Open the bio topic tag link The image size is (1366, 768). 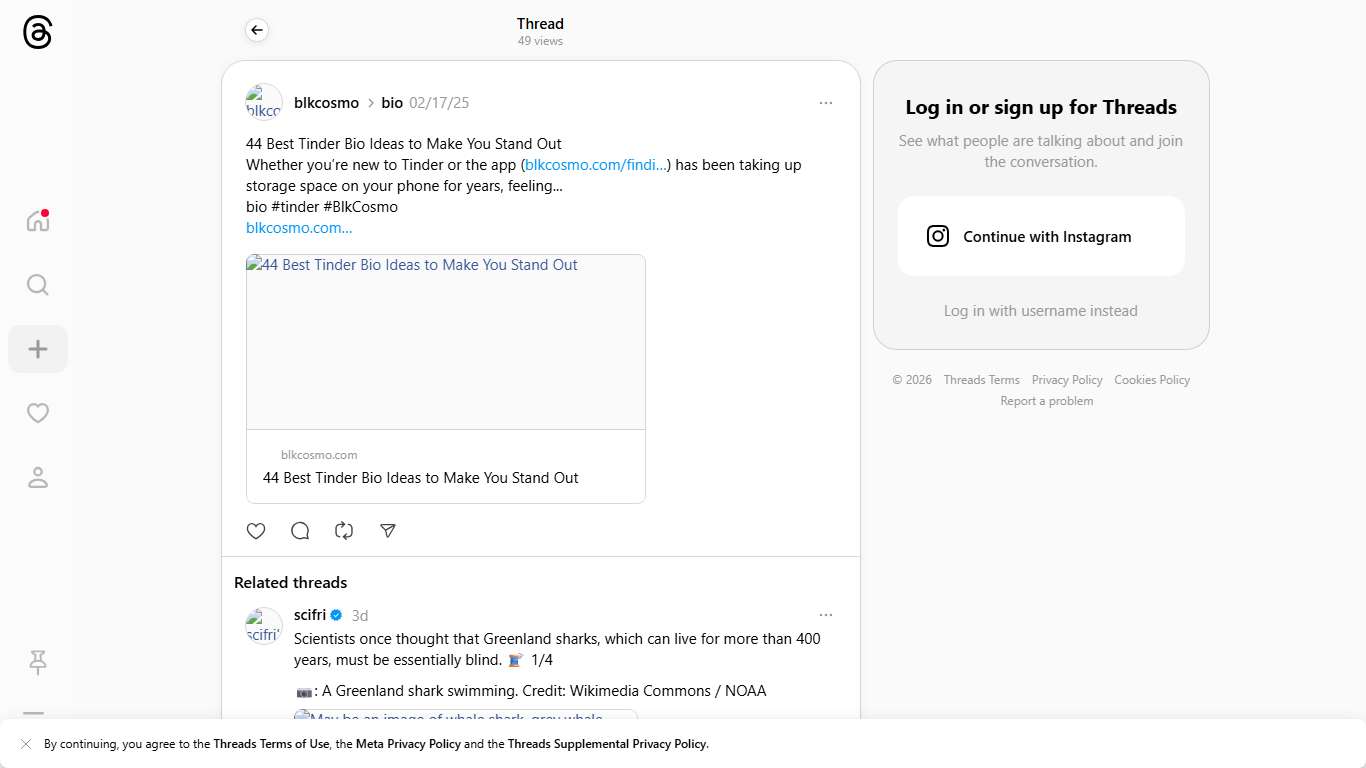pos(392,103)
